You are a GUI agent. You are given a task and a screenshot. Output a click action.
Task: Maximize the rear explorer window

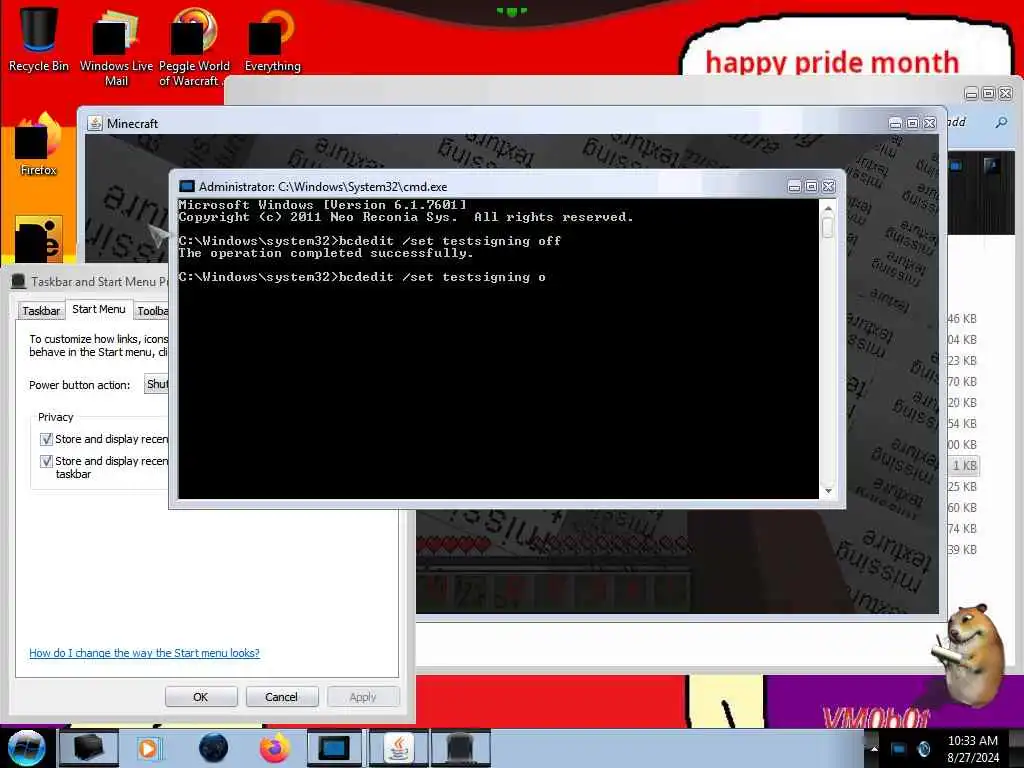pos(989,94)
